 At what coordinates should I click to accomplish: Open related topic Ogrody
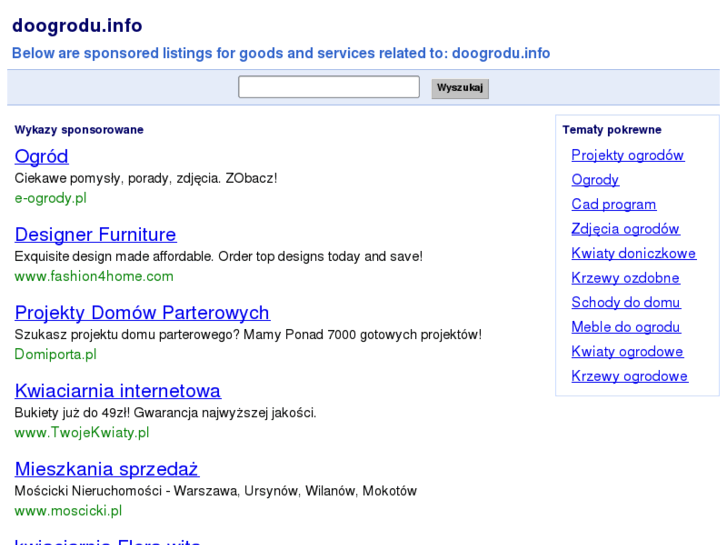595,180
